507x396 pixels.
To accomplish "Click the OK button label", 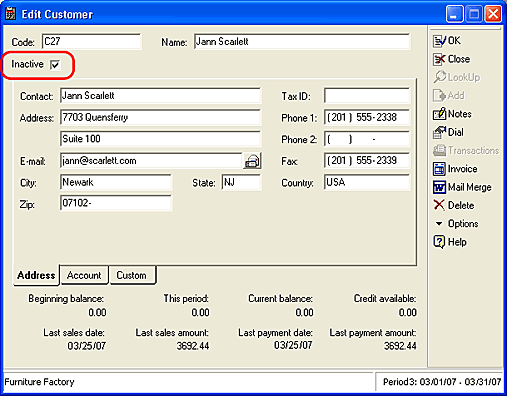I will coord(454,41).
